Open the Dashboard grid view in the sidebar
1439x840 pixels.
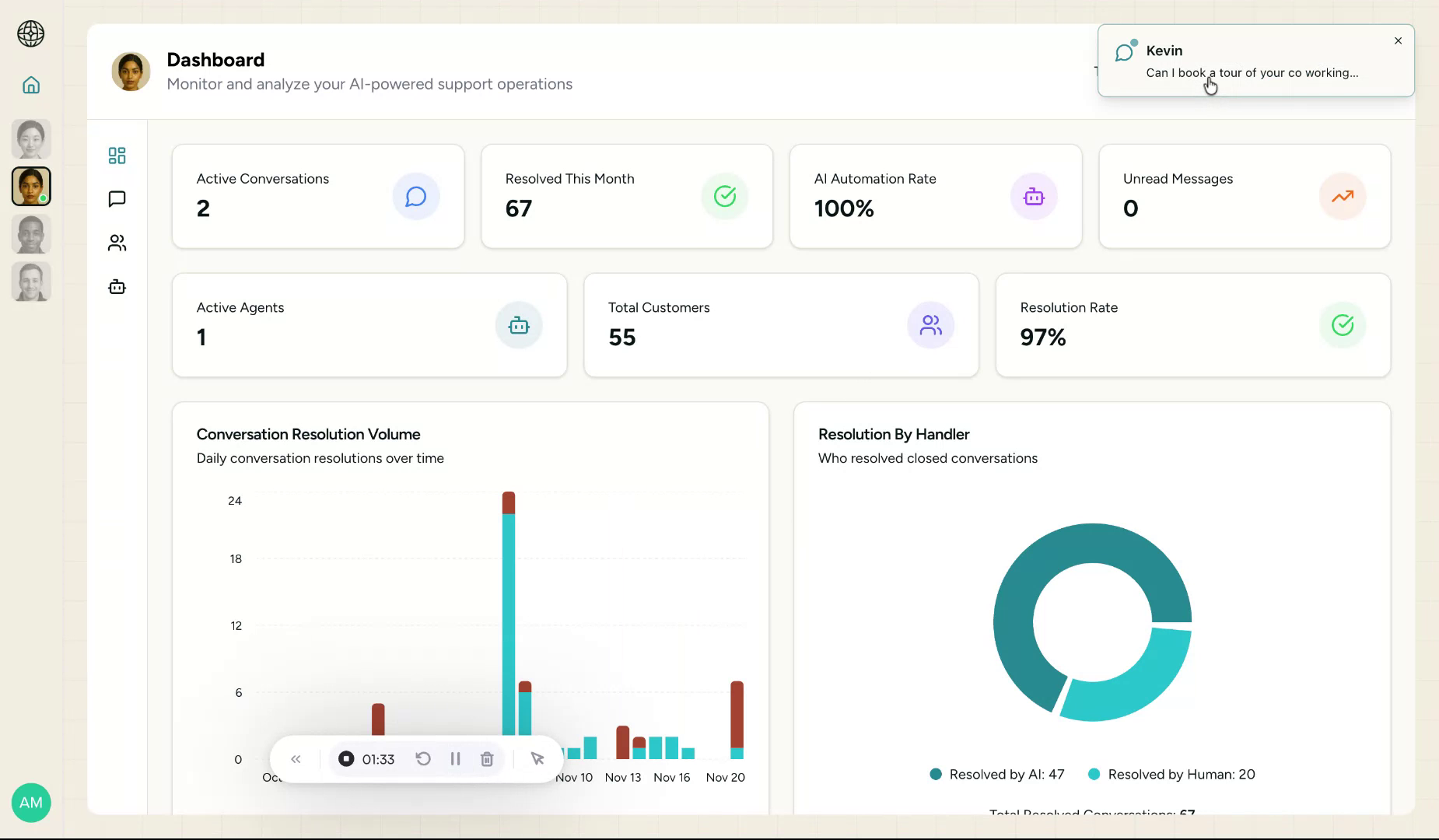coord(117,155)
